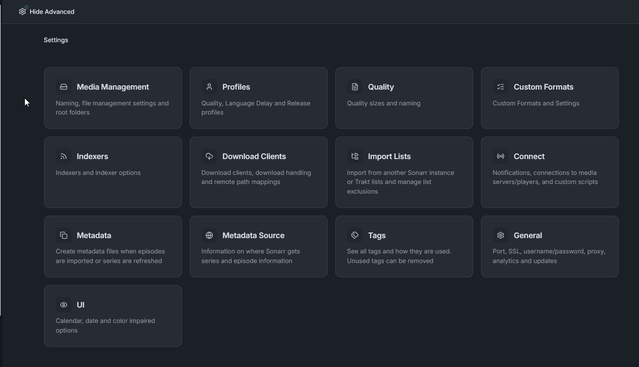The width and height of the screenshot is (639, 367).
Task: Click the Import Lists icon
Action: [x=355, y=156]
